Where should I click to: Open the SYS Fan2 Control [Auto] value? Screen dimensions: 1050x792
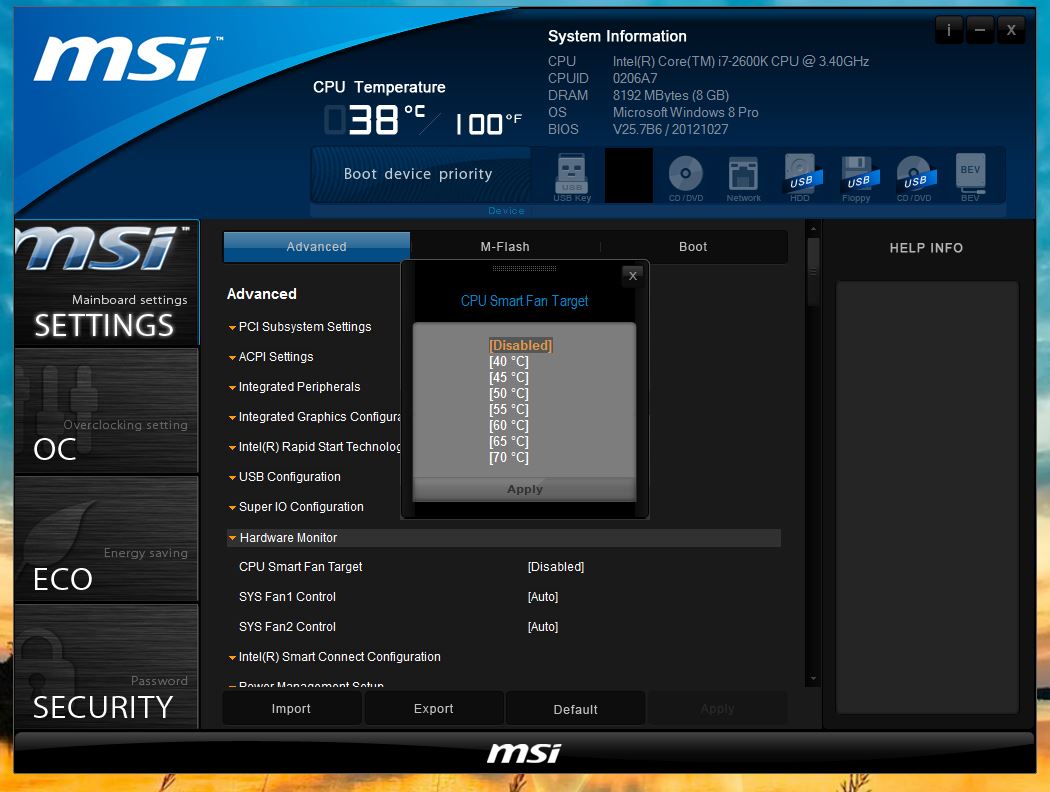pos(543,627)
